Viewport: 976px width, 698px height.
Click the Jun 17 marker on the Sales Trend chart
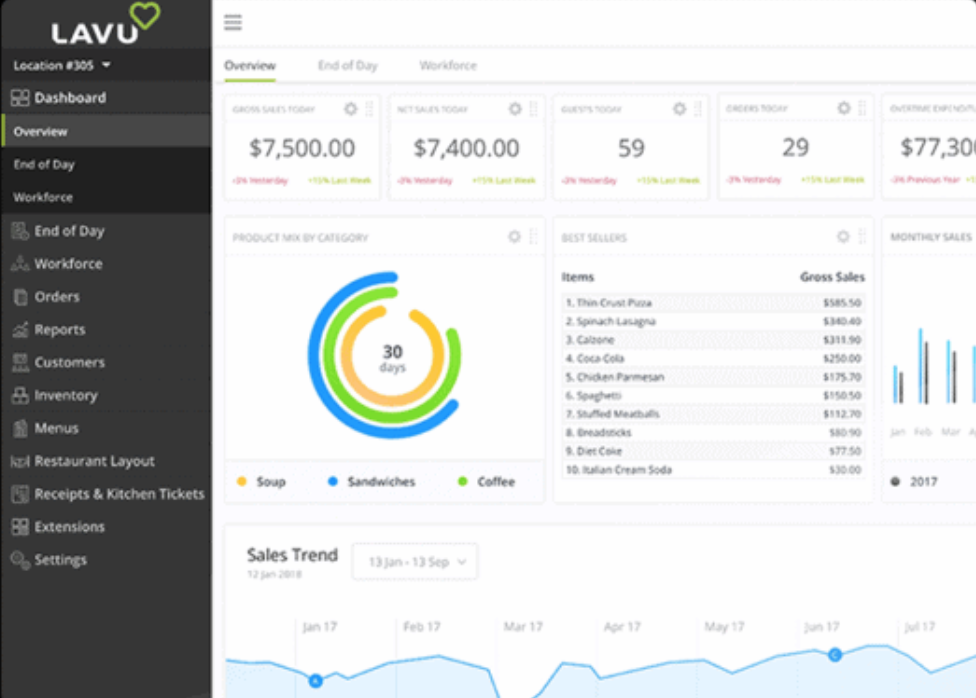click(833, 655)
